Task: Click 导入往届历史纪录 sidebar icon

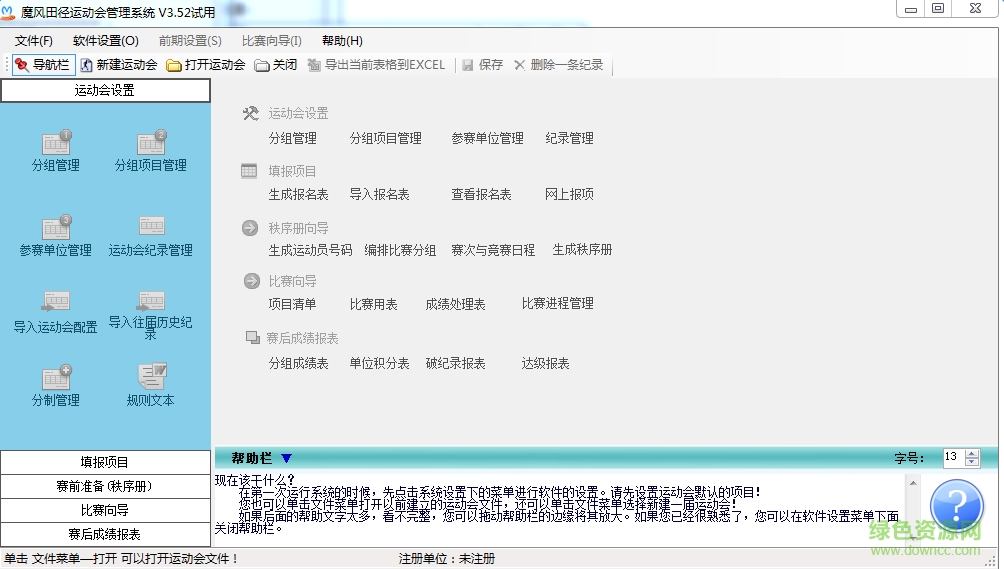Action: [150, 315]
